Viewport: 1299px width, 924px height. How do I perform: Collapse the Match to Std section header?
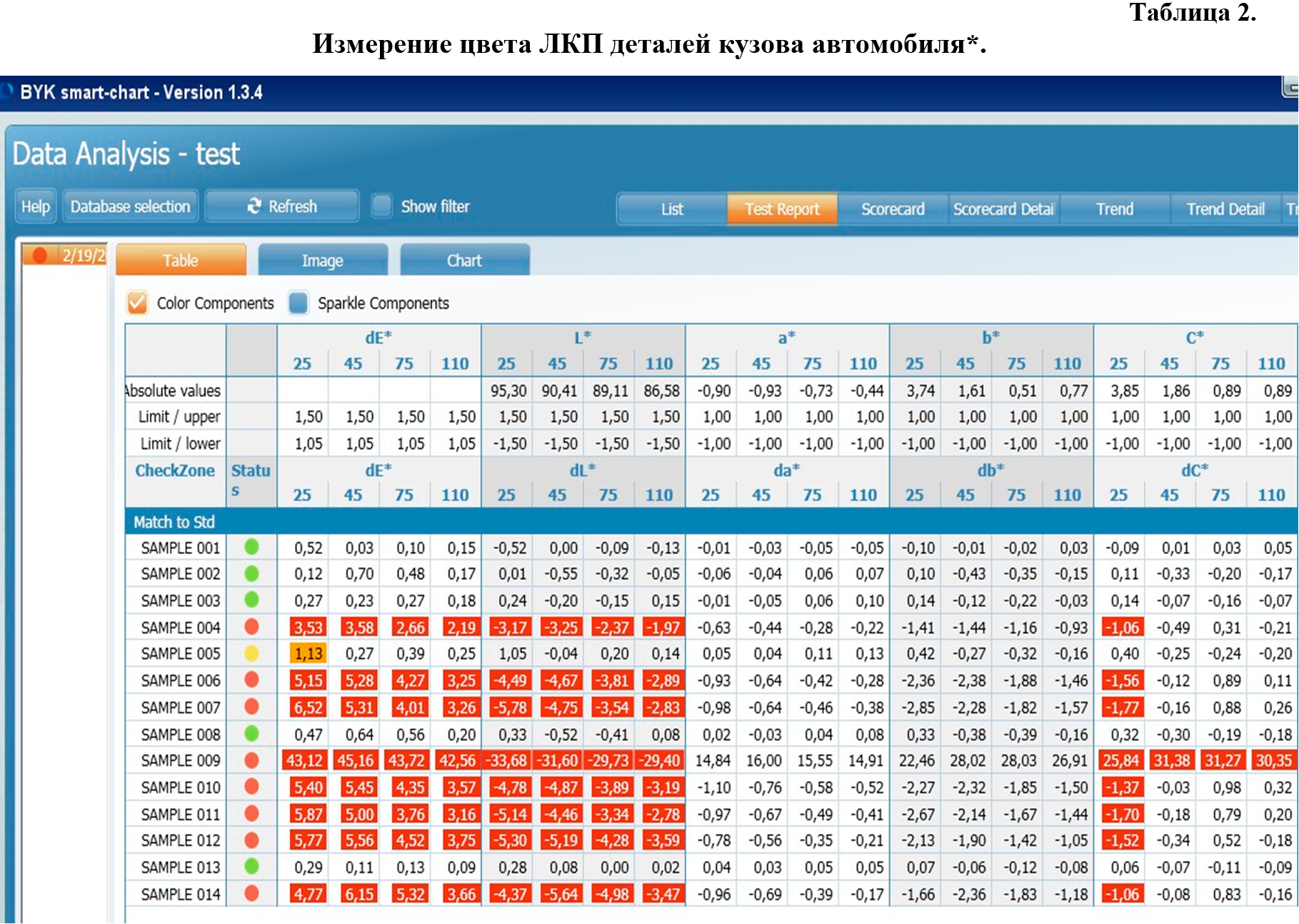click(x=174, y=522)
